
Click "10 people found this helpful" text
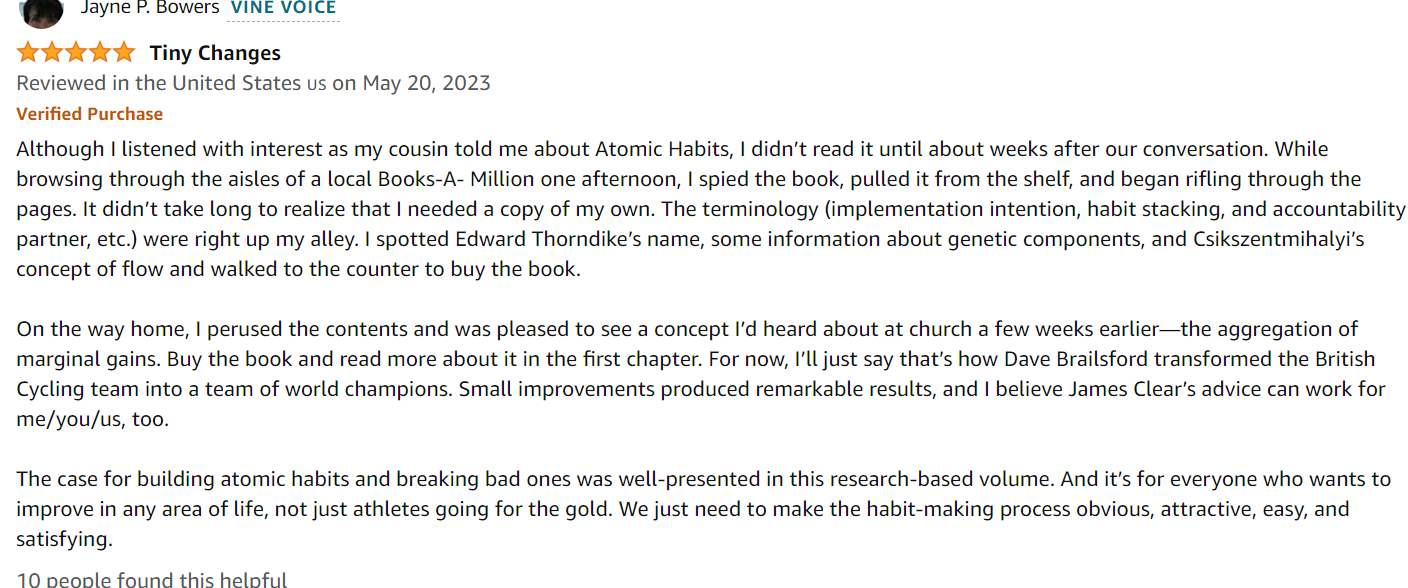pyautogui.click(x=152, y=579)
